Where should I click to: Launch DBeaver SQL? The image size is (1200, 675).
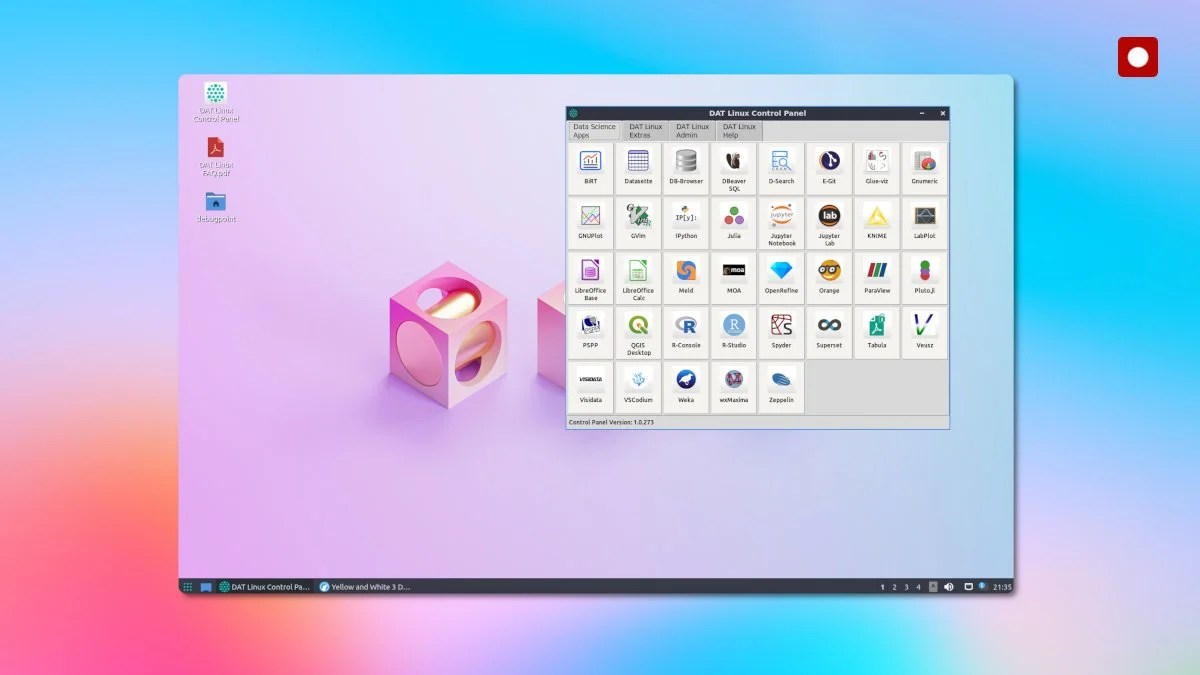(x=734, y=168)
